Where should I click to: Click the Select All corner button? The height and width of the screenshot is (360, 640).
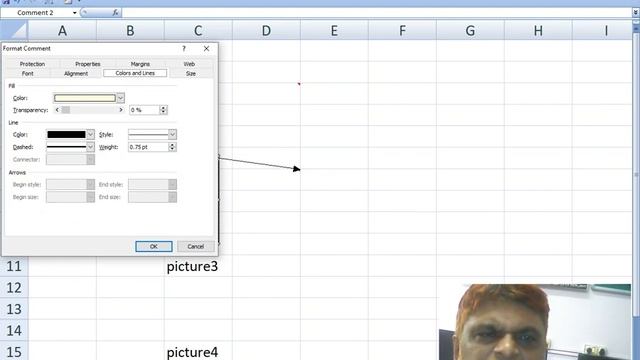14,30
